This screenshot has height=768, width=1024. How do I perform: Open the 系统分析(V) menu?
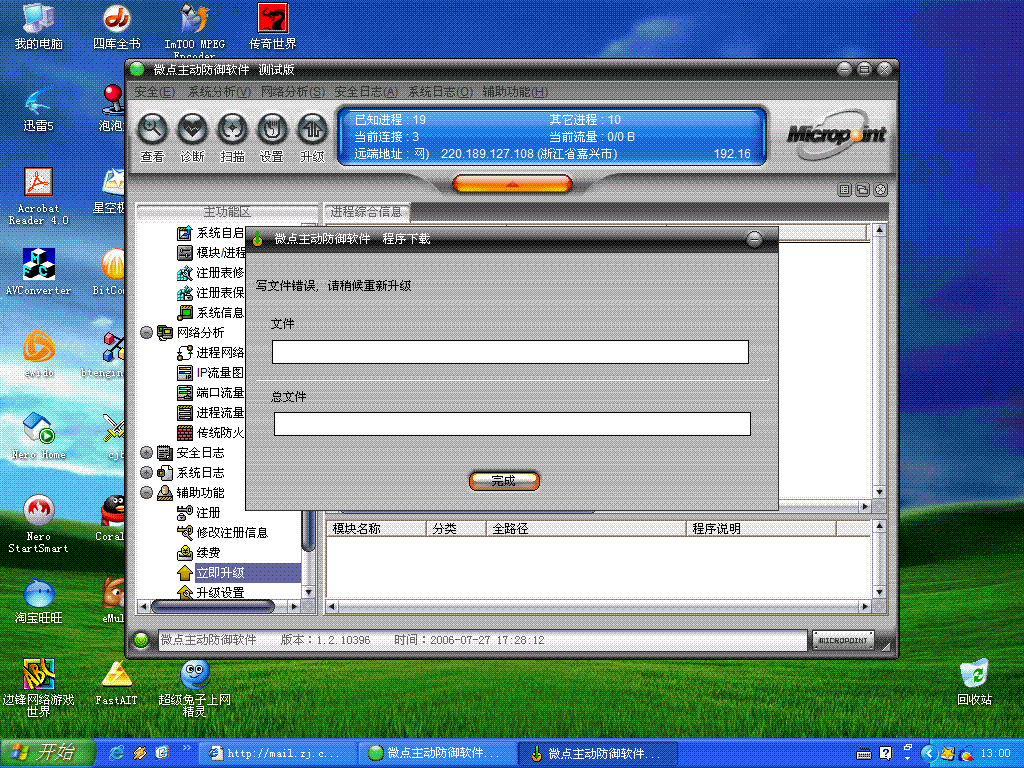click(219, 92)
